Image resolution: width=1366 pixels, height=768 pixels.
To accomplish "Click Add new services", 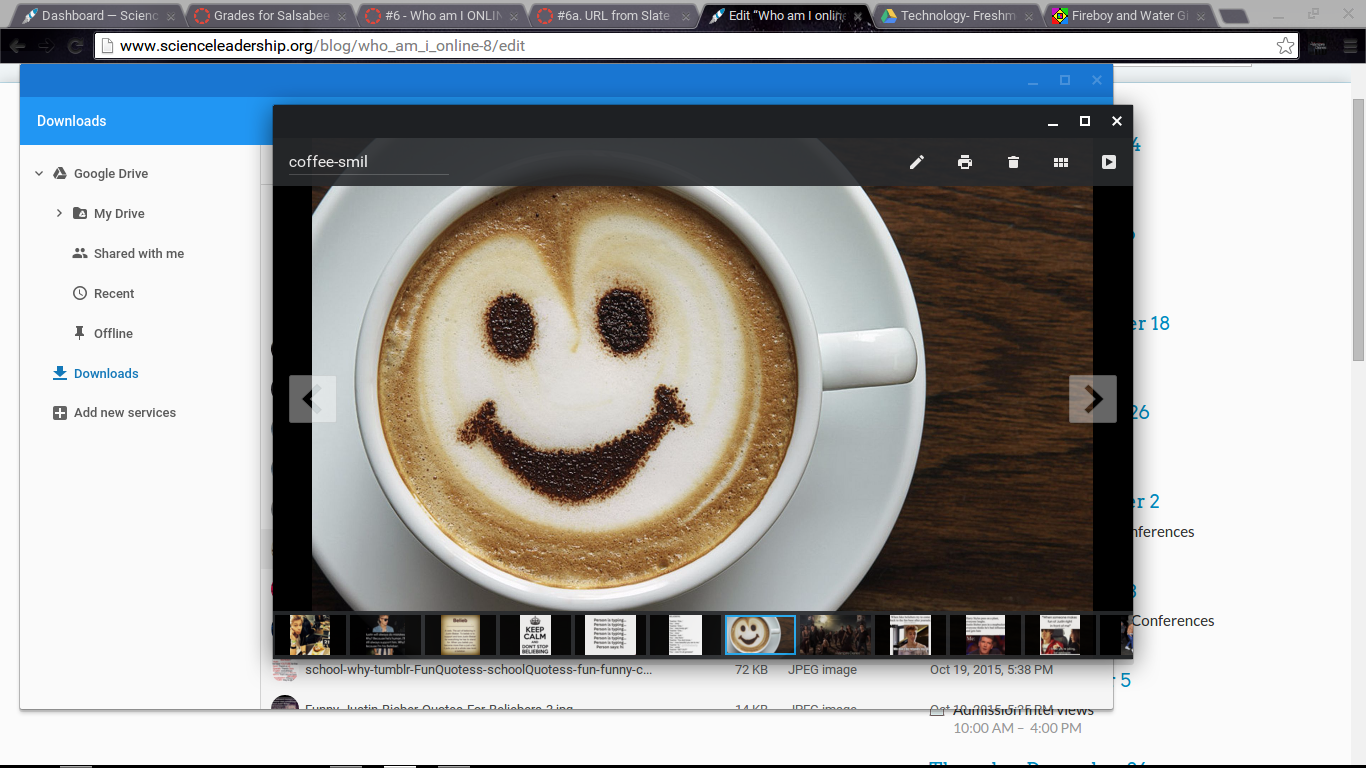I will coord(124,413).
